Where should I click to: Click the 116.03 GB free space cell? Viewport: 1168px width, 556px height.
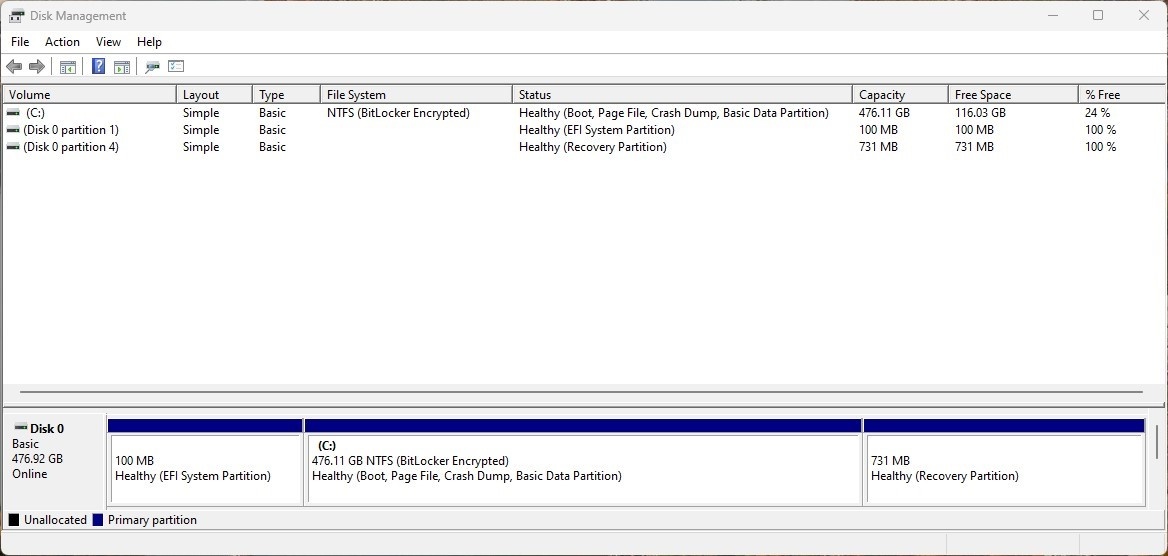980,113
